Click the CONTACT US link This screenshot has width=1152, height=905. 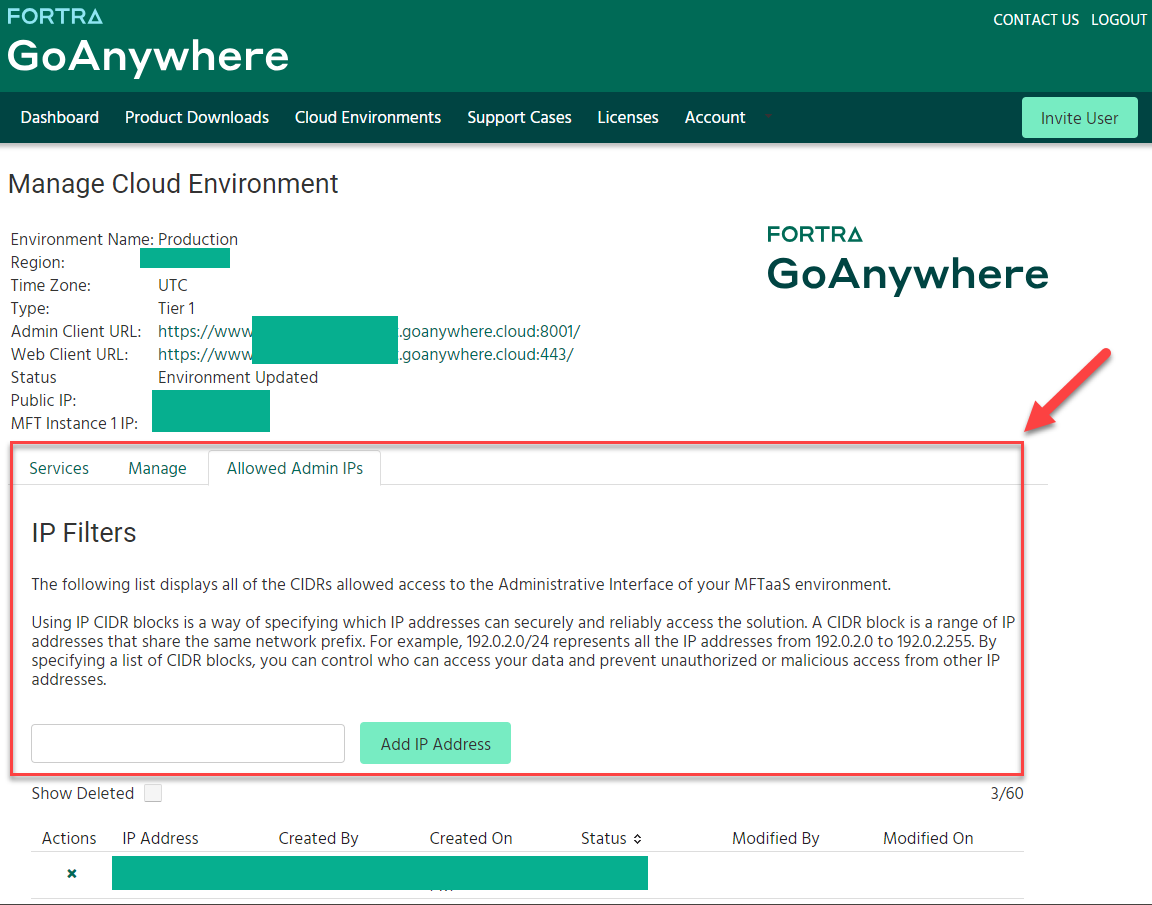[x=1036, y=20]
